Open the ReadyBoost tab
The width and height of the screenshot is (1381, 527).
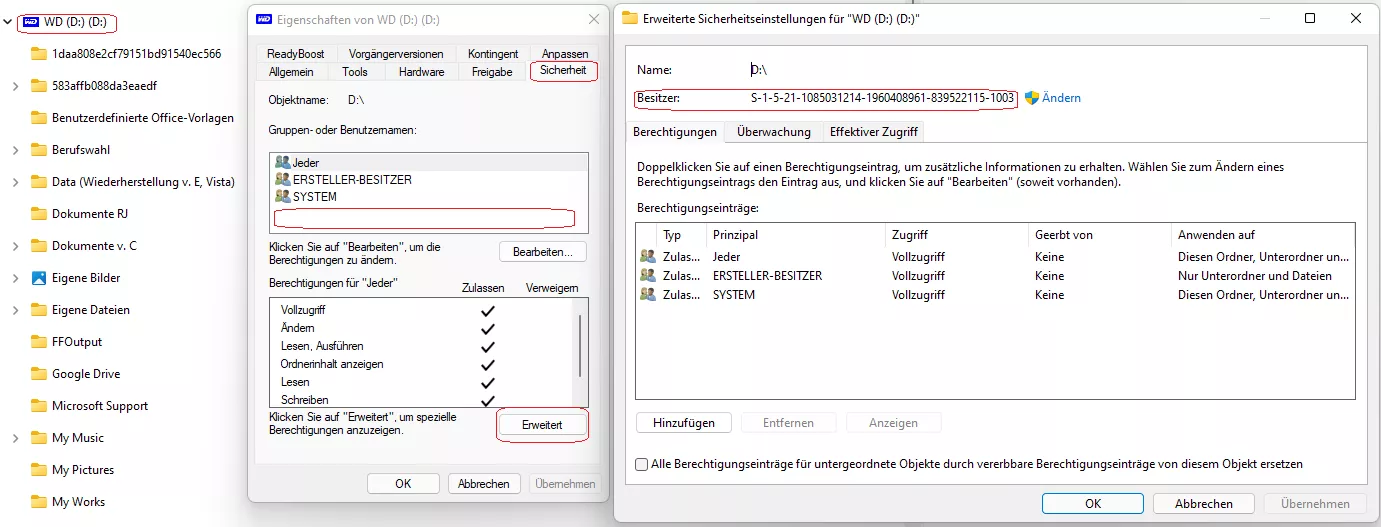coord(295,54)
